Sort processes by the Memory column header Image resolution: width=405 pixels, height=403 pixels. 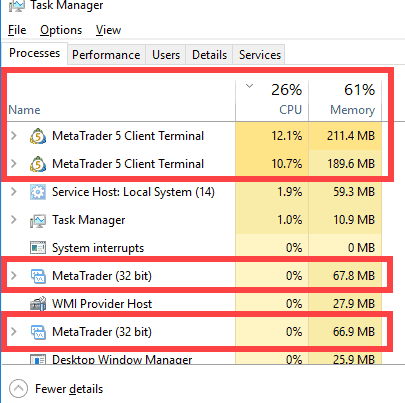(x=345, y=101)
